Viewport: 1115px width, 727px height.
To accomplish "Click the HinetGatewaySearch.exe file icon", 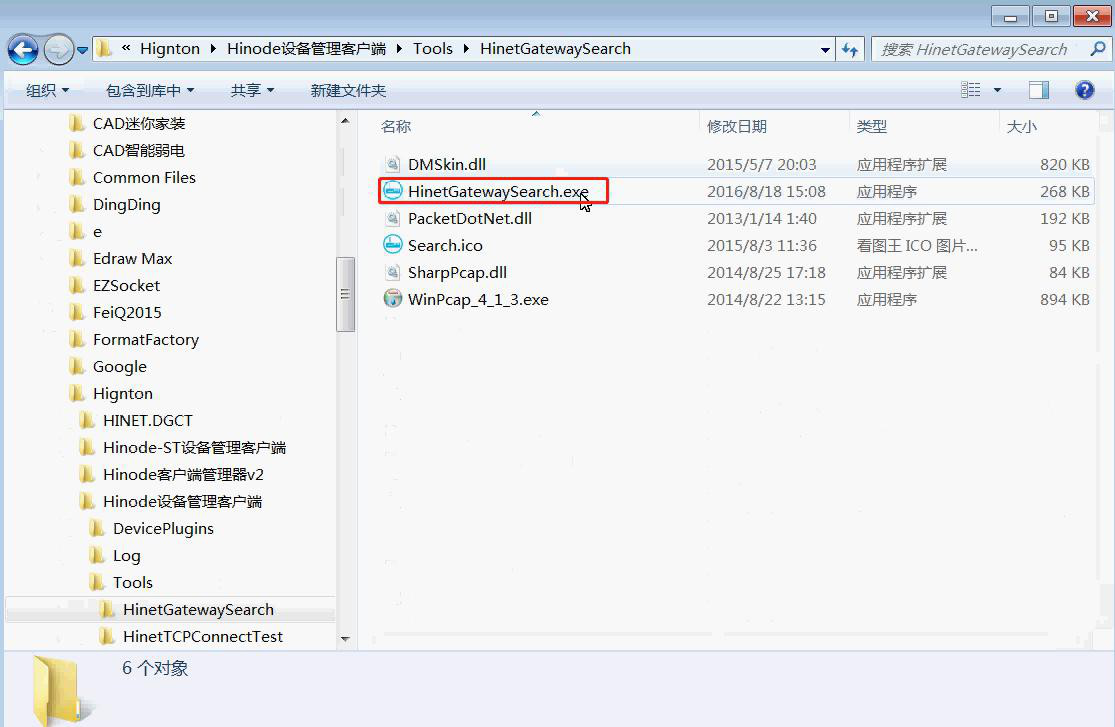I will point(393,192).
